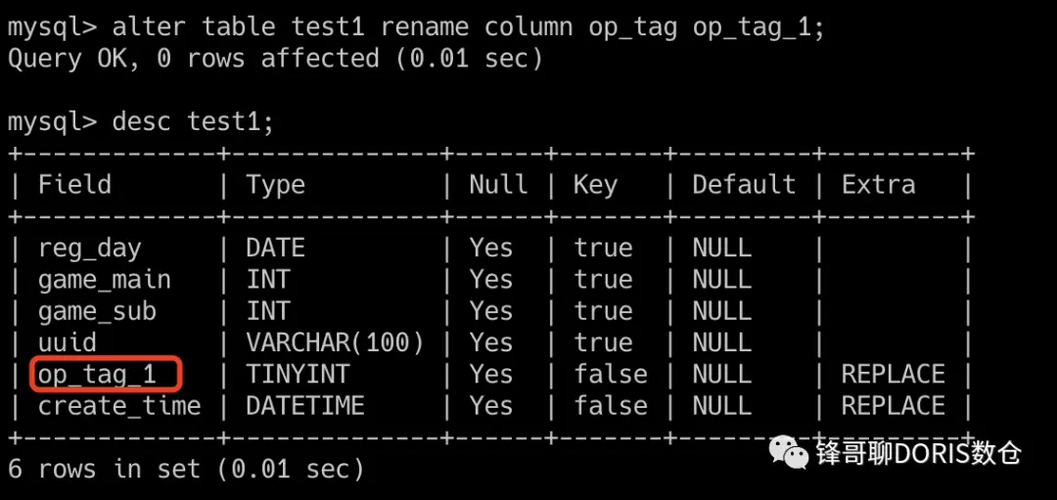
Task: Click the Extra column header
Action: (x=878, y=185)
